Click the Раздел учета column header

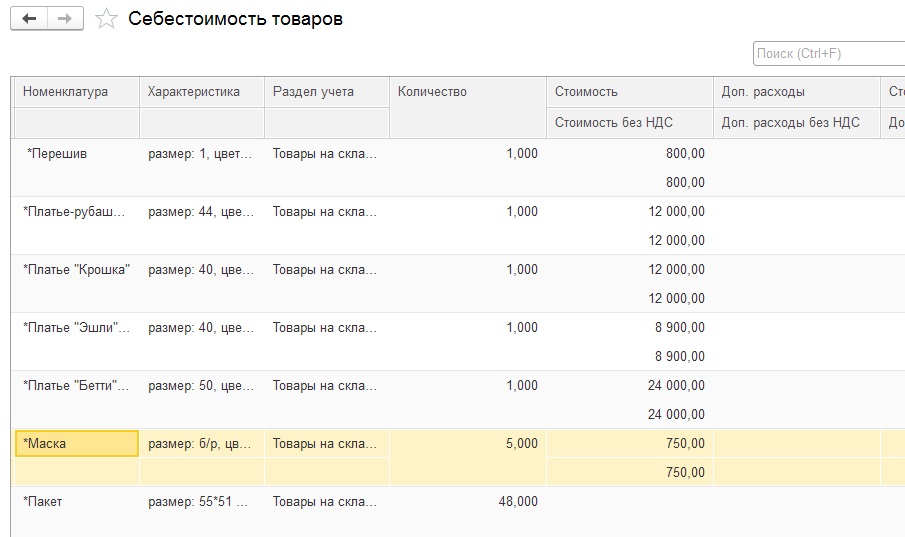click(x=313, y=92)
